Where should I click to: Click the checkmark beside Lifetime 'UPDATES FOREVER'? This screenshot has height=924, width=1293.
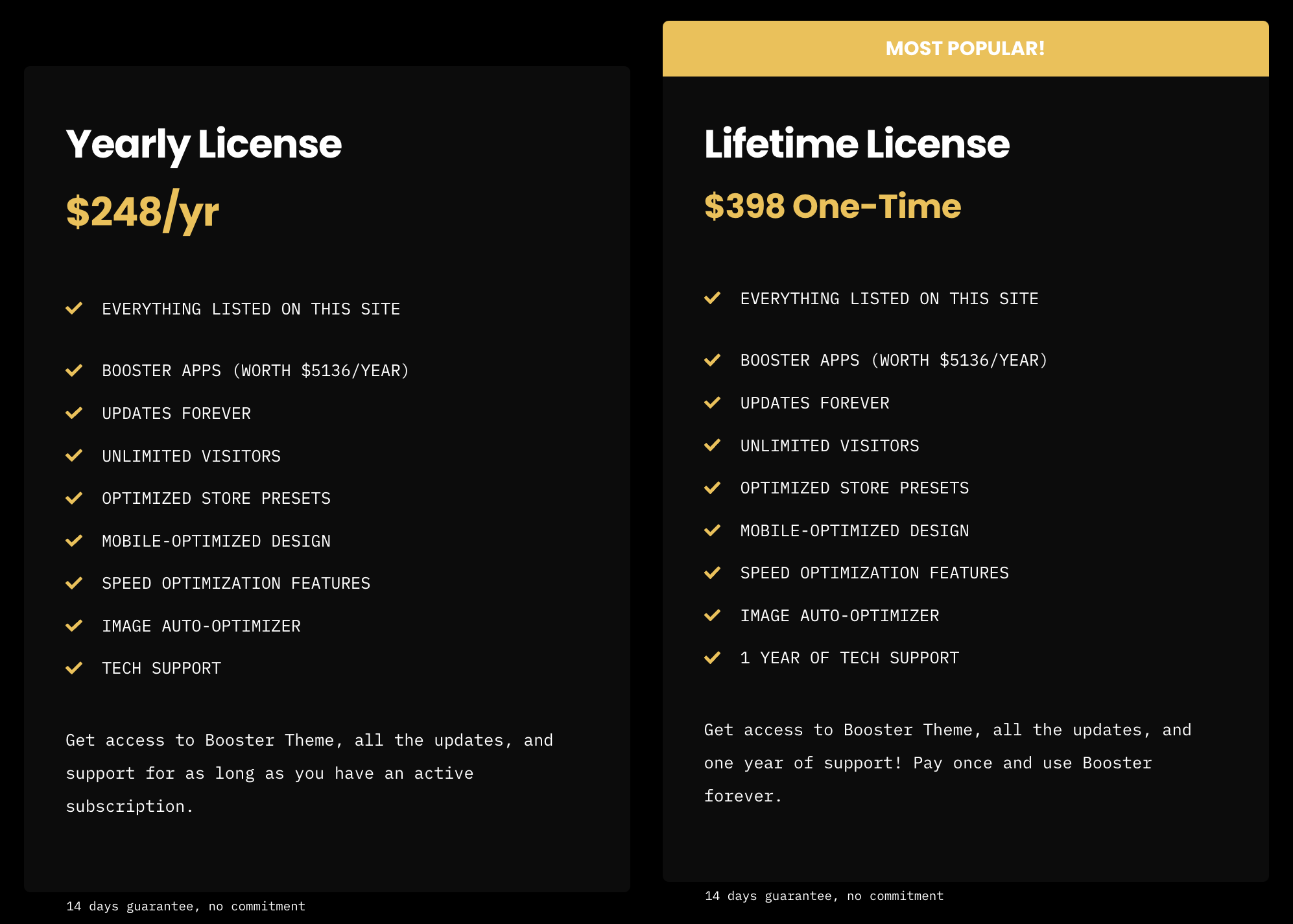[713, 403]
